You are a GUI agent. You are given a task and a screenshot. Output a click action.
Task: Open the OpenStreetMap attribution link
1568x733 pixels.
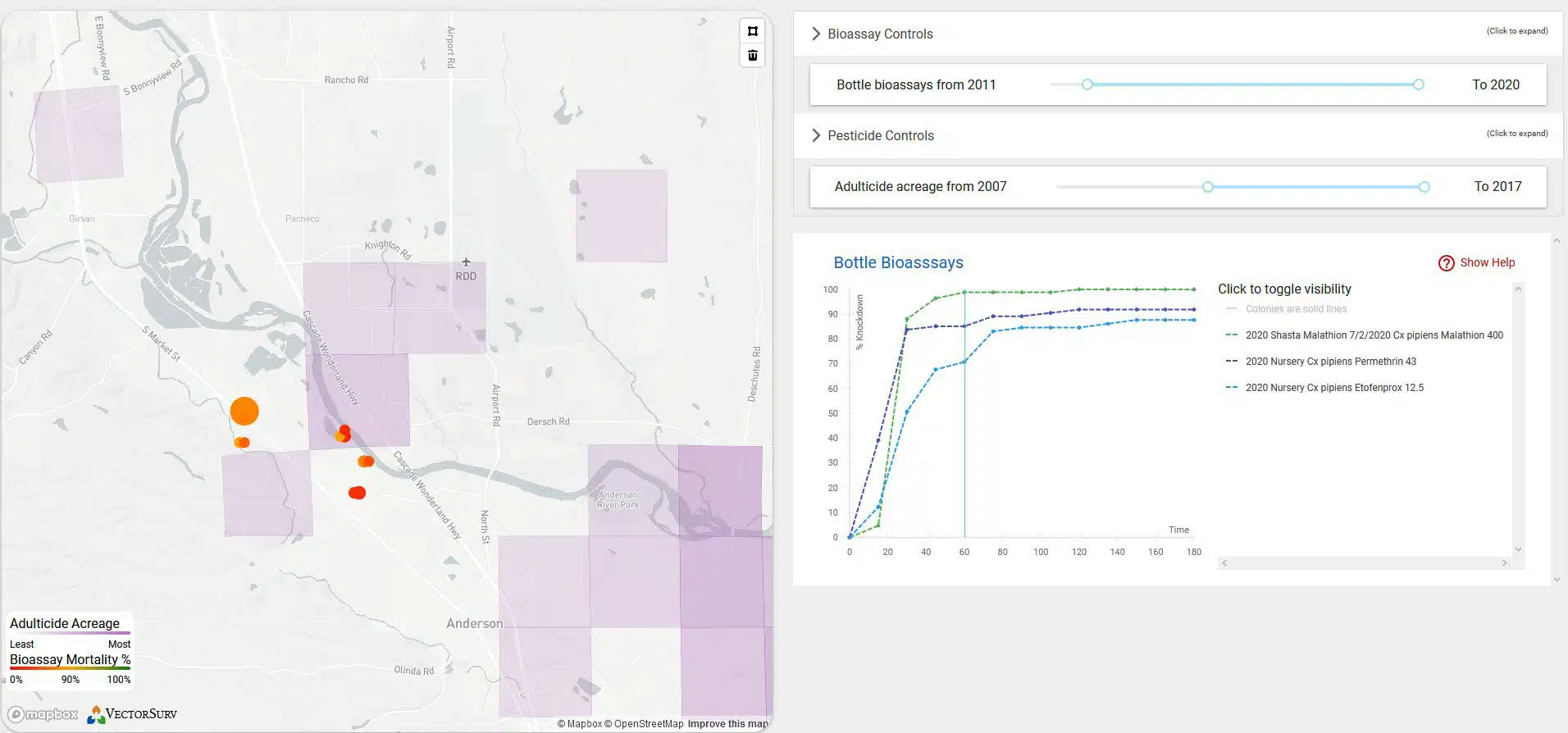click(x=644, y=724)
